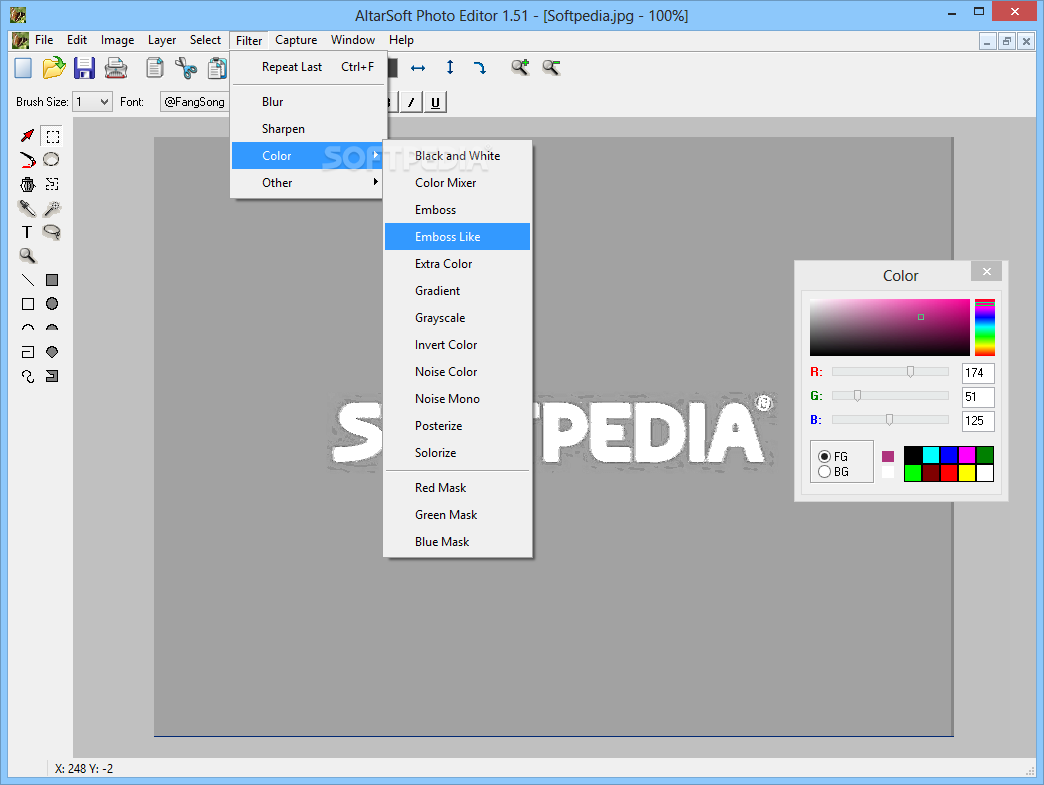Select the BG radio button

click(824, 472)
